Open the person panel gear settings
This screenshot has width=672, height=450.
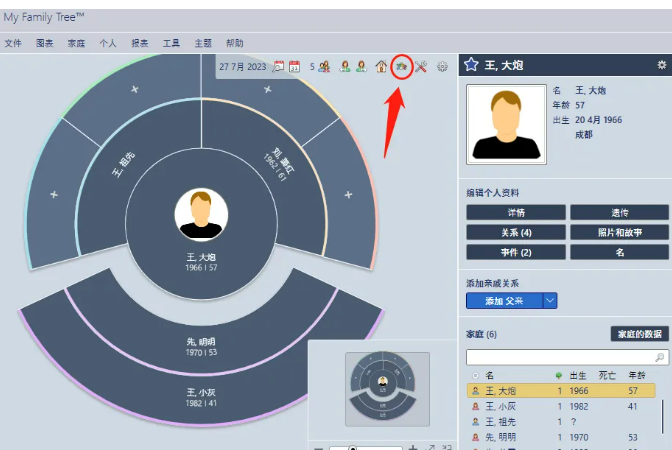point(661,65)
